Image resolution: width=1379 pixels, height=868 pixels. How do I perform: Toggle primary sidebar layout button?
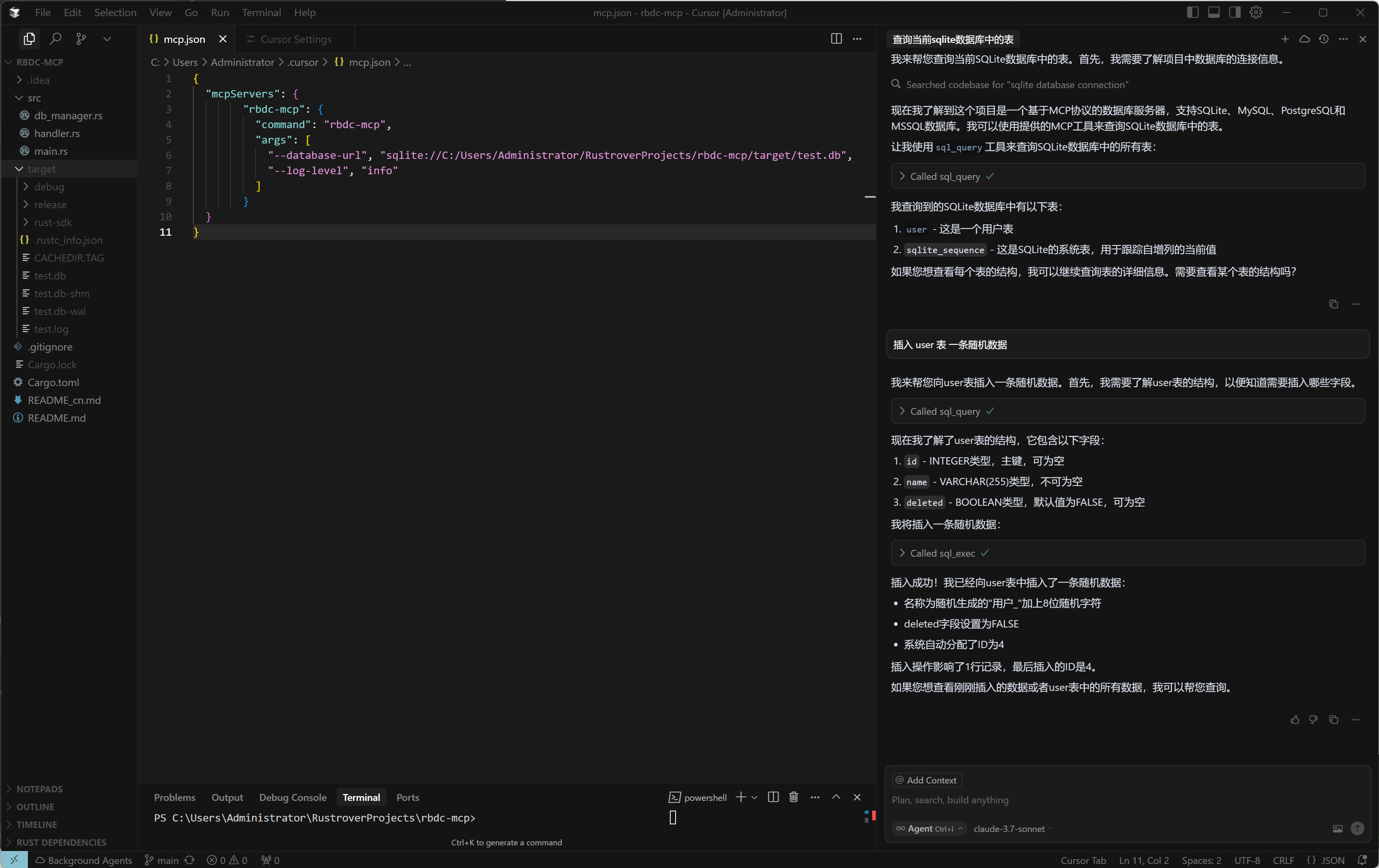click(1192, 13)
